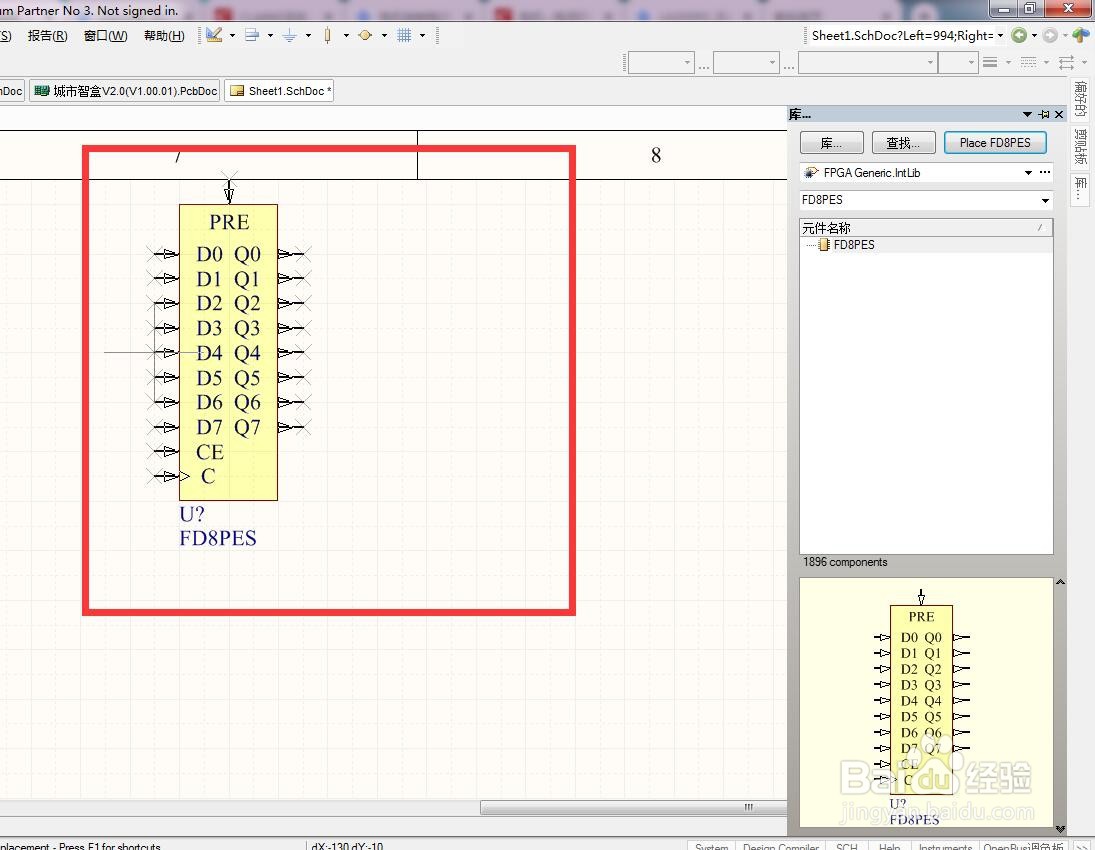Expand the power sources dropdown arrow
This screenshot has height=850, width=1095.
point(308,35)
